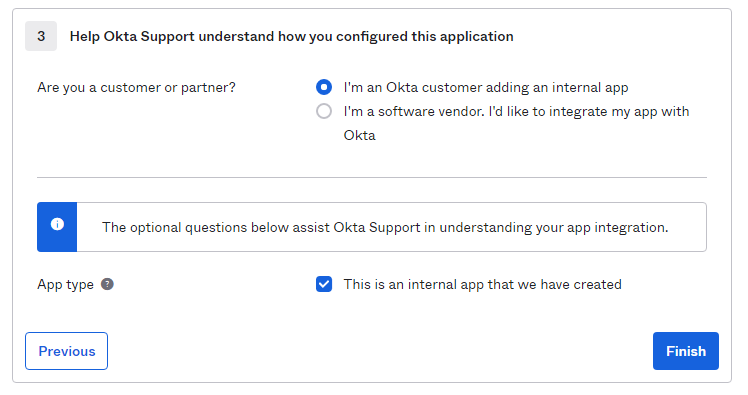Click the App type help question-mark icon
The width and height of the screenshot is (748, 395).
(107, 284)
